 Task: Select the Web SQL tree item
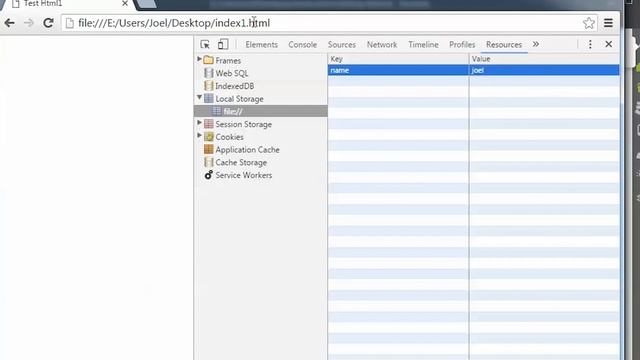231,73
